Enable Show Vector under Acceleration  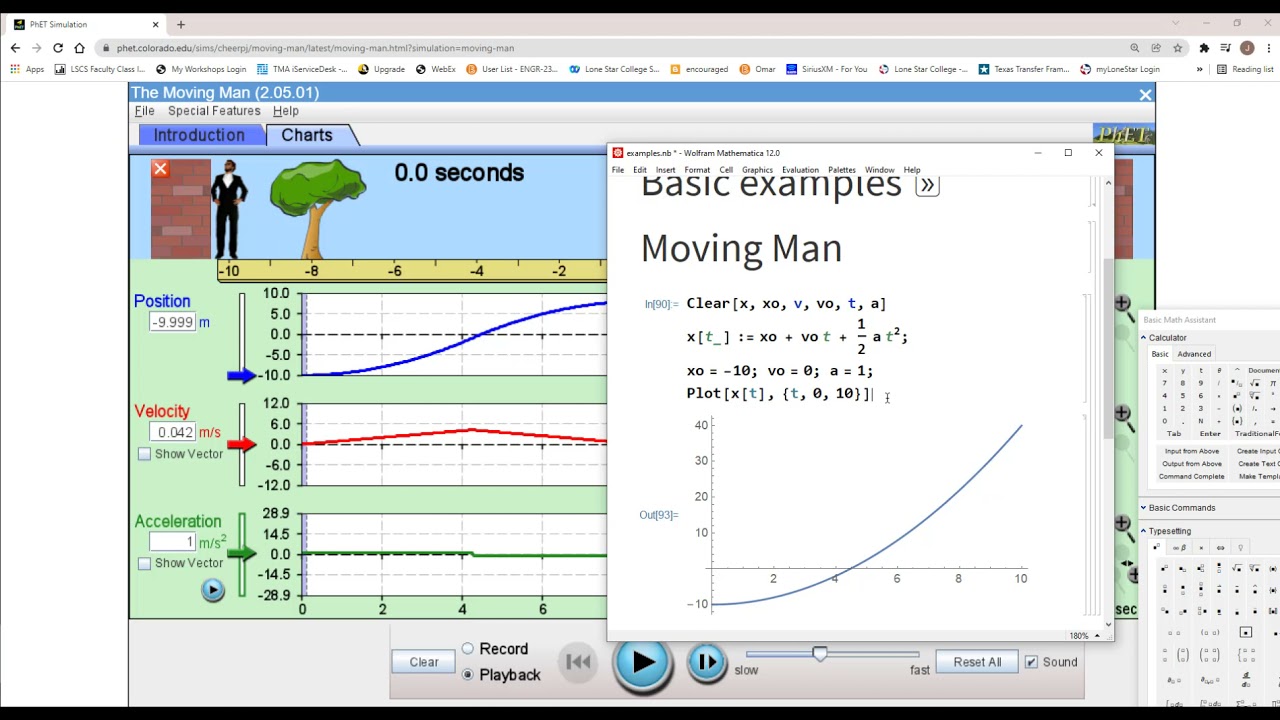[x=144, y=564]
